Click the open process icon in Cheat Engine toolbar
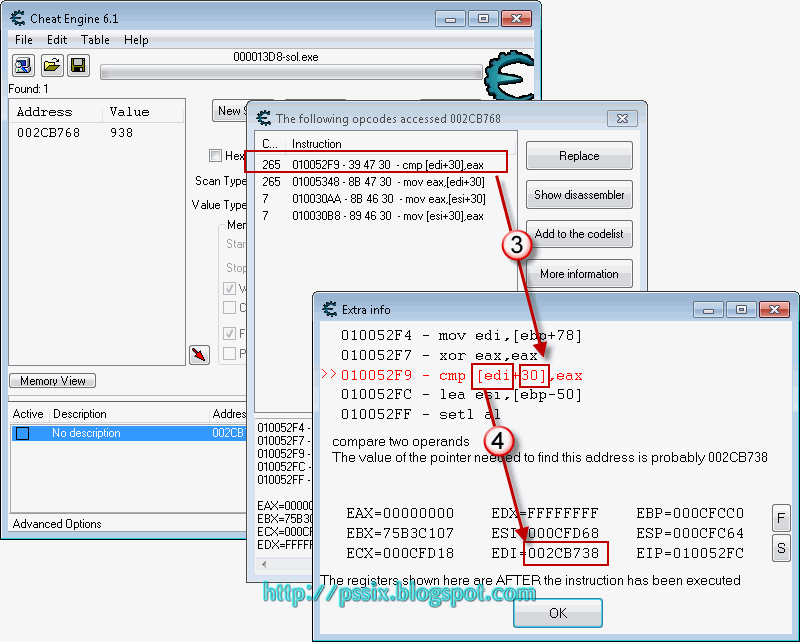This screenshot has height=642, width=800. tap(23, 65)
